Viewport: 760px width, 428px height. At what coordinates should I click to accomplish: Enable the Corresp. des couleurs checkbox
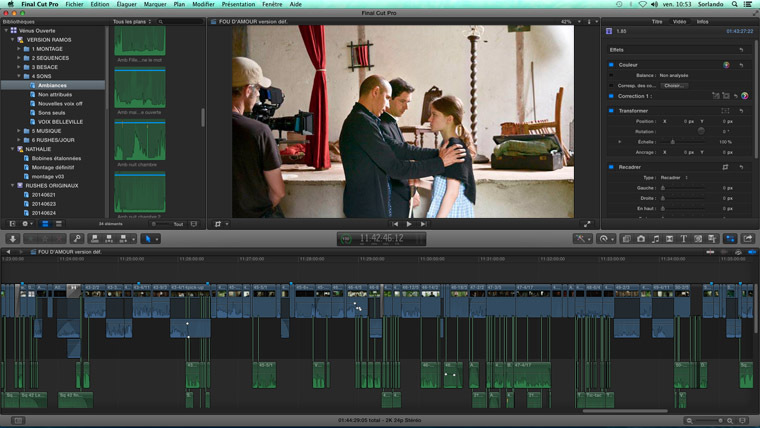pyautogui.click(x=611, y=86)
